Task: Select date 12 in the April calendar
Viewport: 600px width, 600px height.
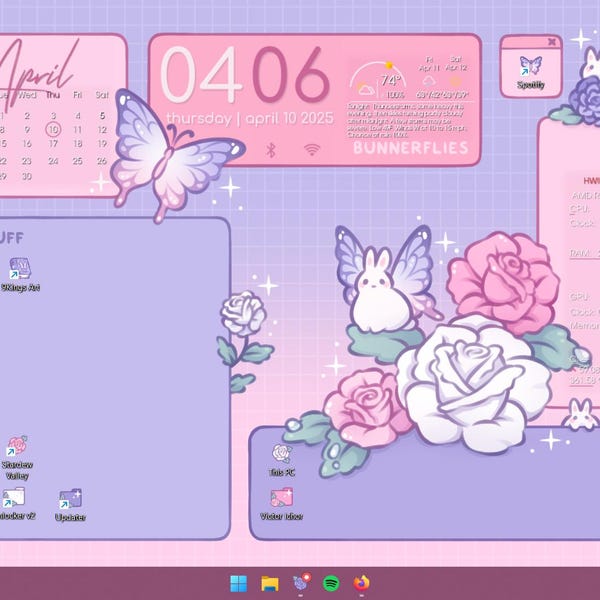Action: (x=102, y=130)
